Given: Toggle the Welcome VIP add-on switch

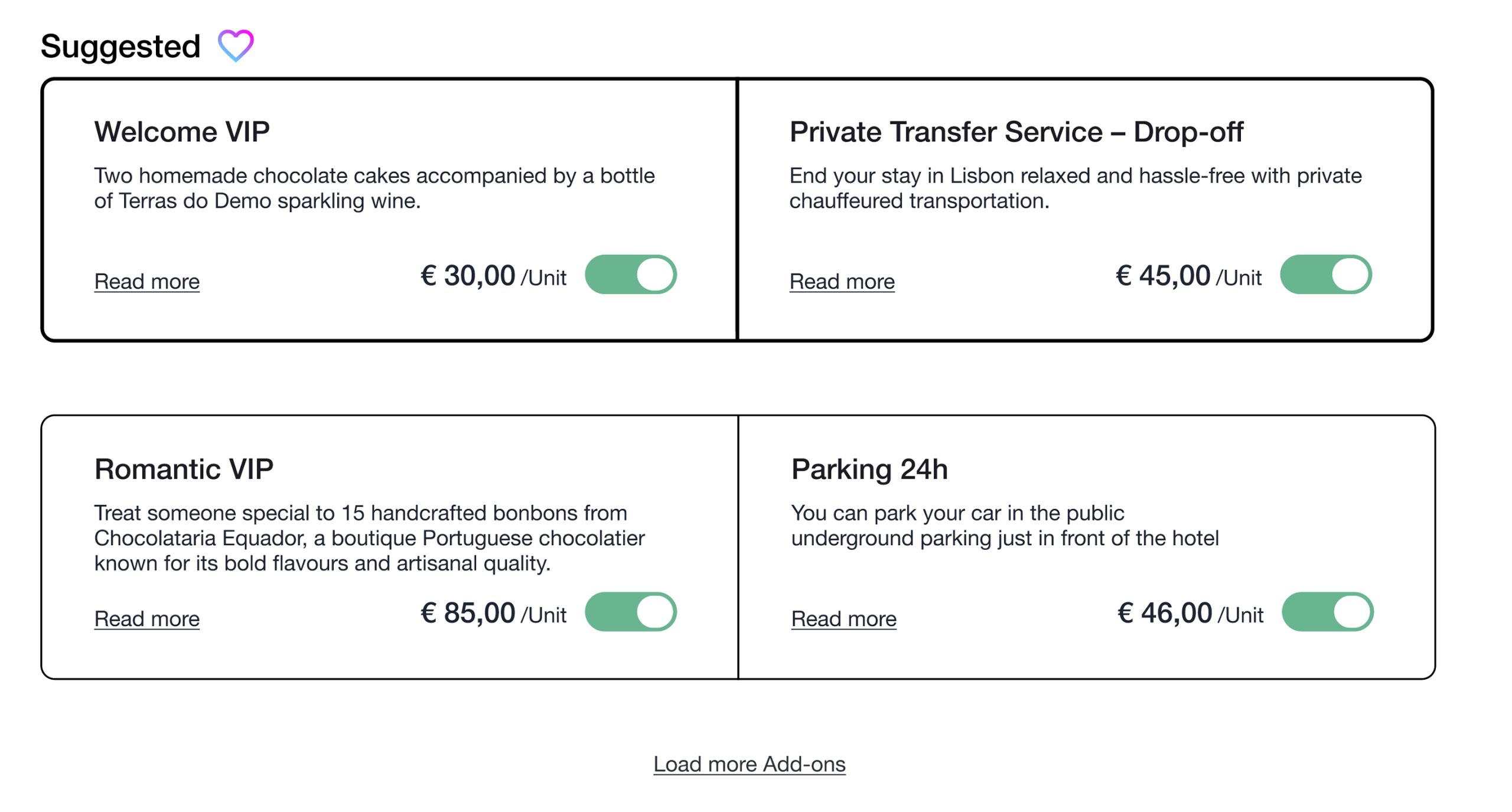Looking at the screenshot, I should tap(630, 274).
